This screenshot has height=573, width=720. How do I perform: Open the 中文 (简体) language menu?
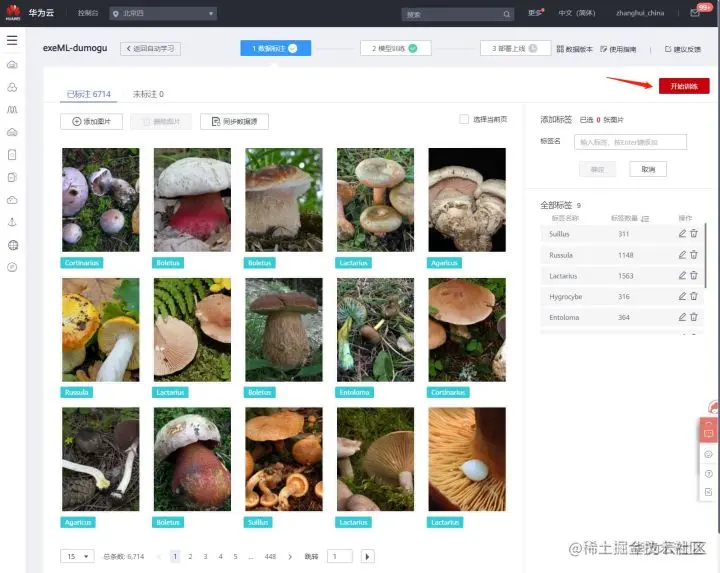[577, 13]
